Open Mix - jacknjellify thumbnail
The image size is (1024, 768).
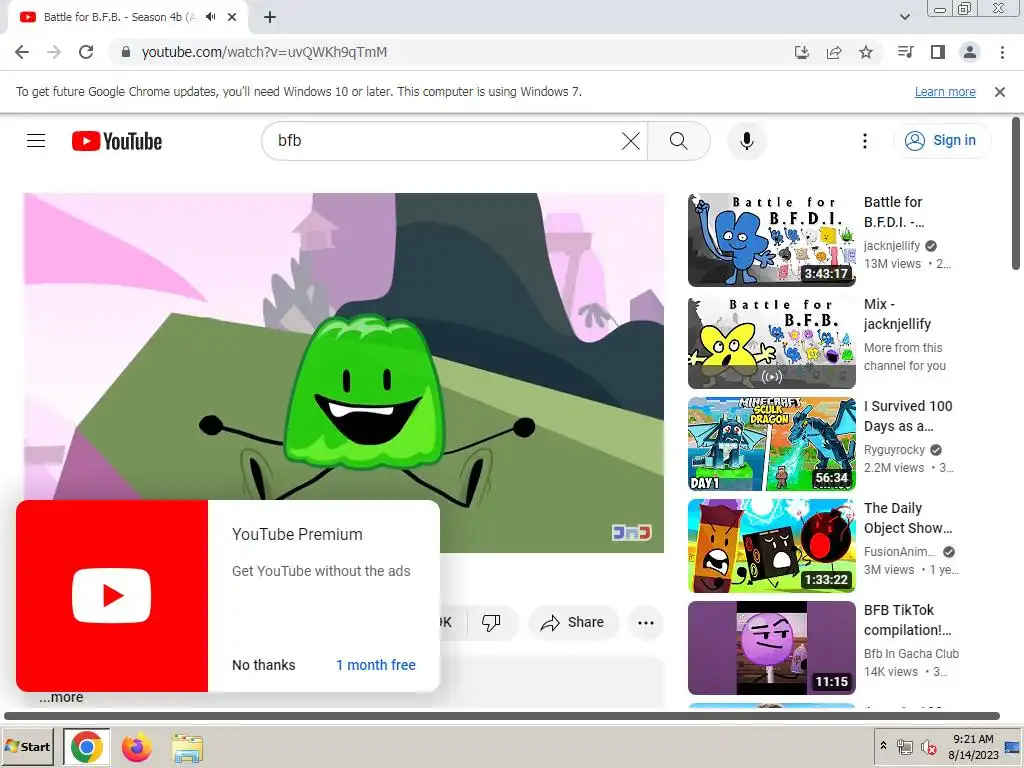[x=772, y=342]
